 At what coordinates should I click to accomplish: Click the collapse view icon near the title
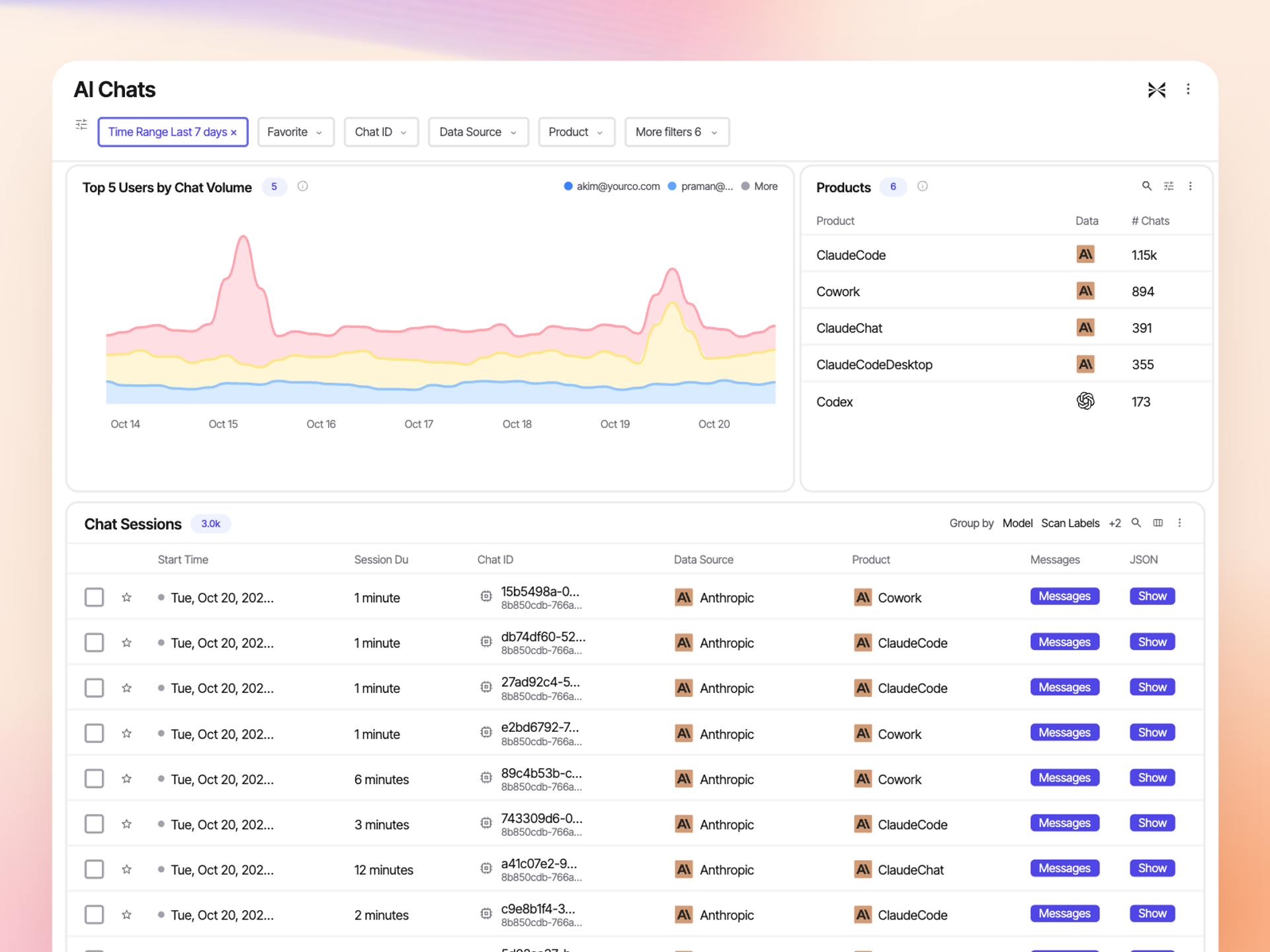coord(1156,90)
